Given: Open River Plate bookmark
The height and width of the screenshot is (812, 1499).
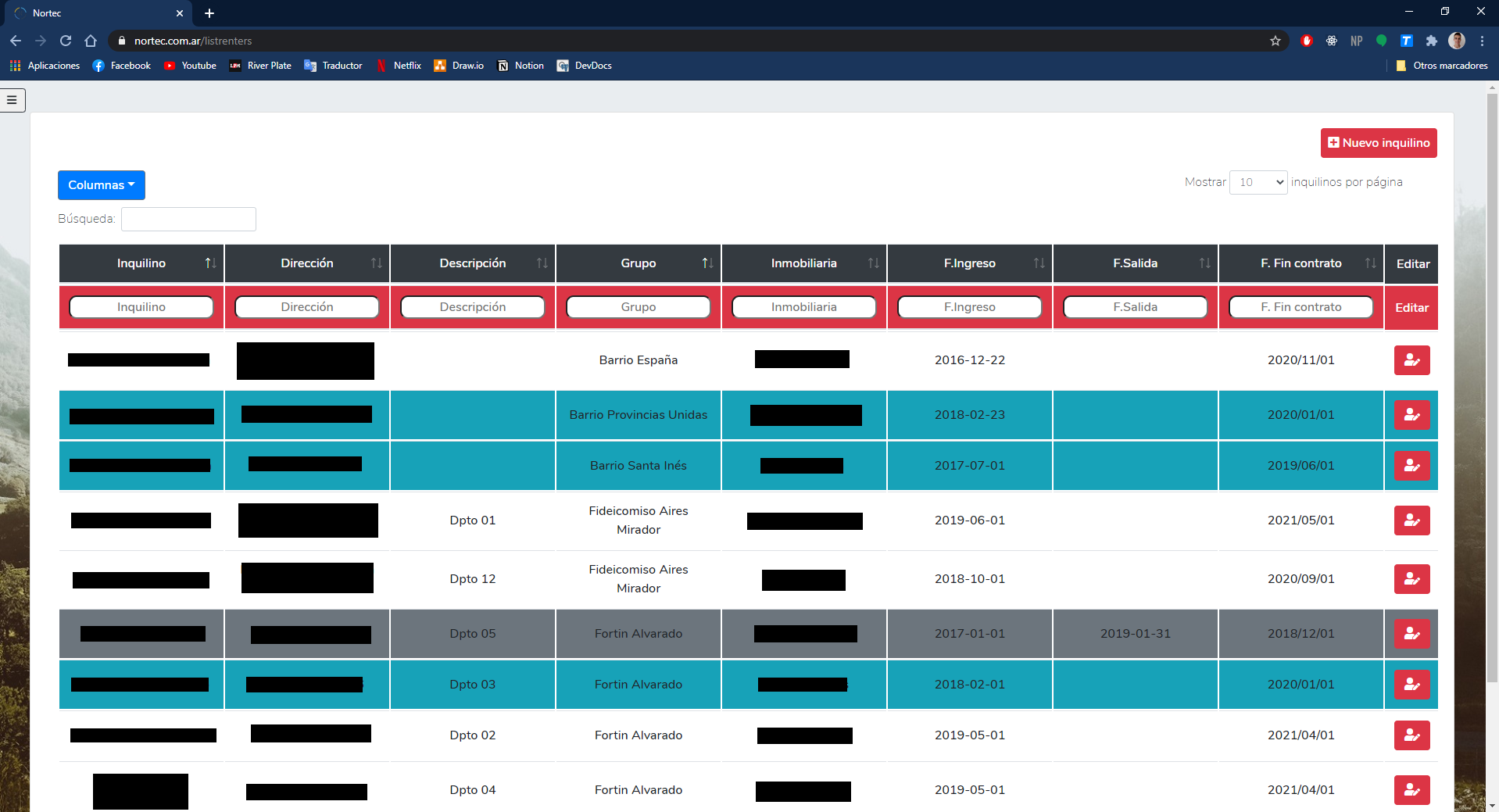Looking at the screenshot, I should pyautogui.click(x=260, y=66).
